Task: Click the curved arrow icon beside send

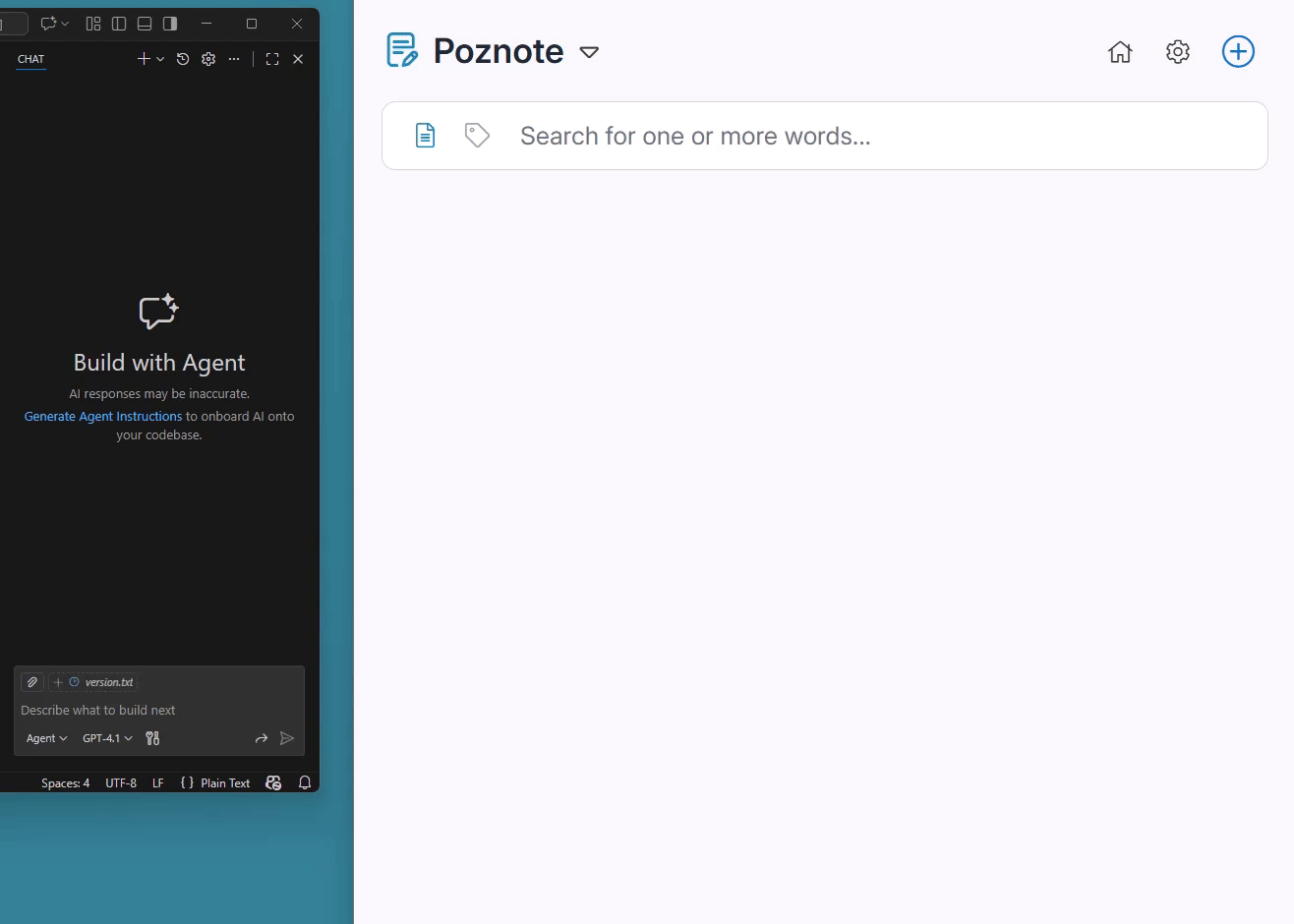Action: [x=262, y=738]
